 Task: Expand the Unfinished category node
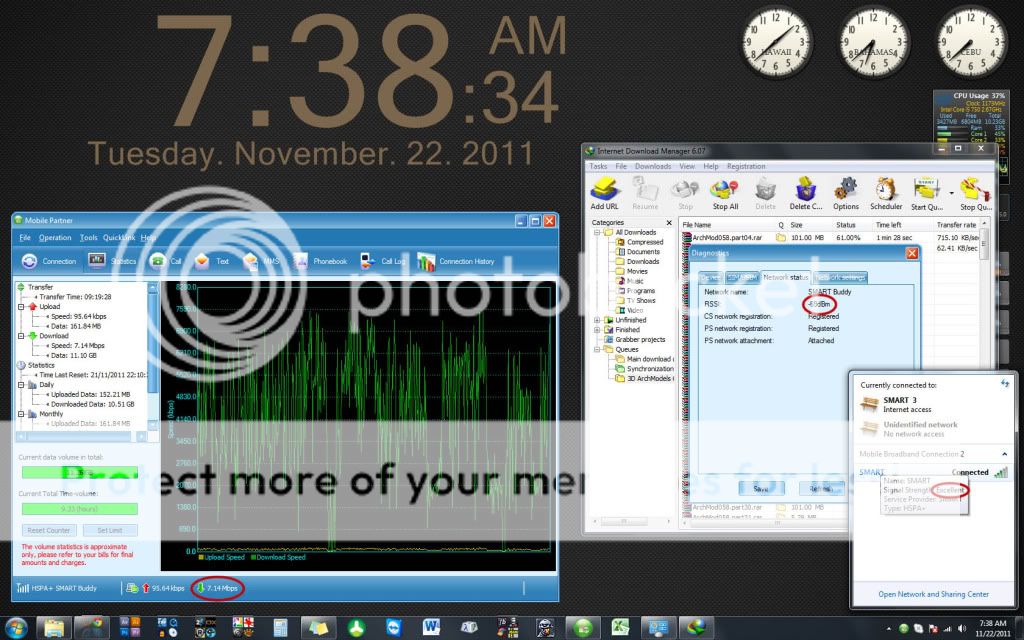598,320
